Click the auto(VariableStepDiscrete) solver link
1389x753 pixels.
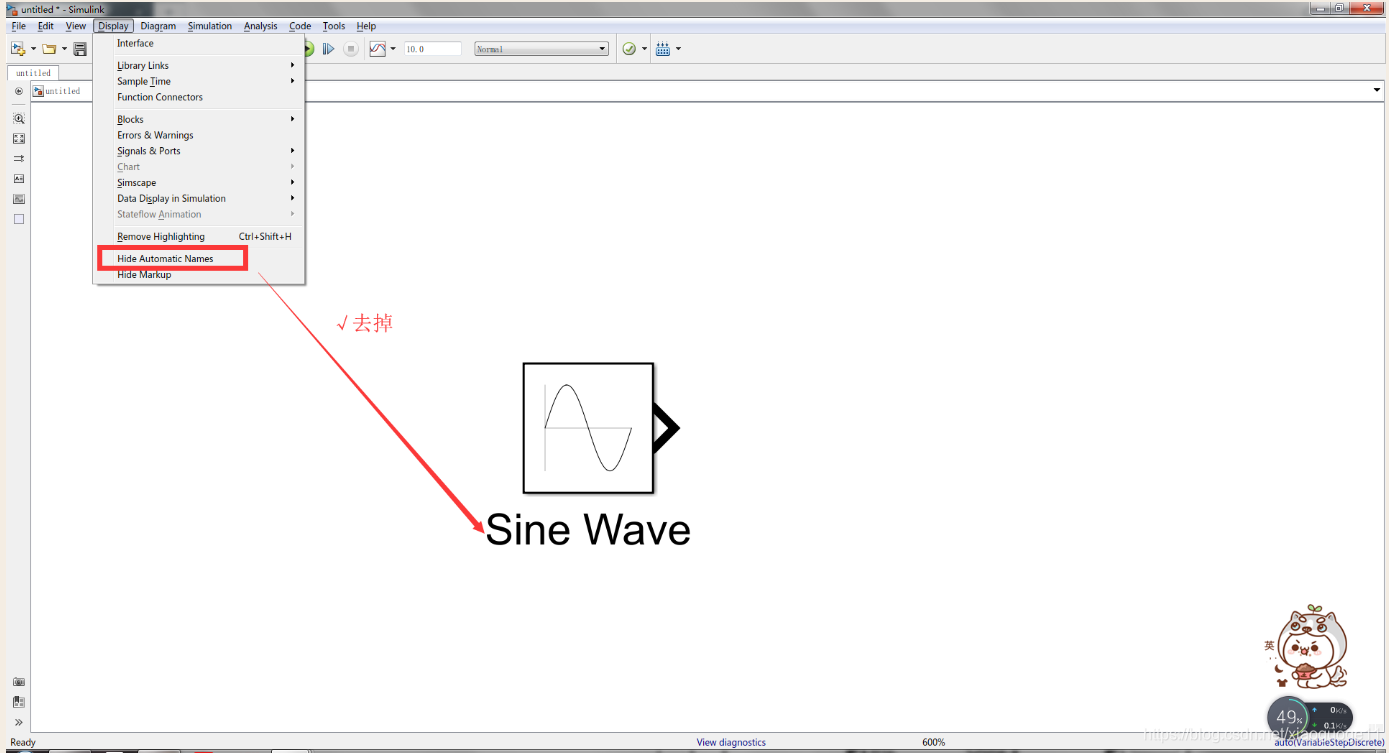coord(1329,742)
